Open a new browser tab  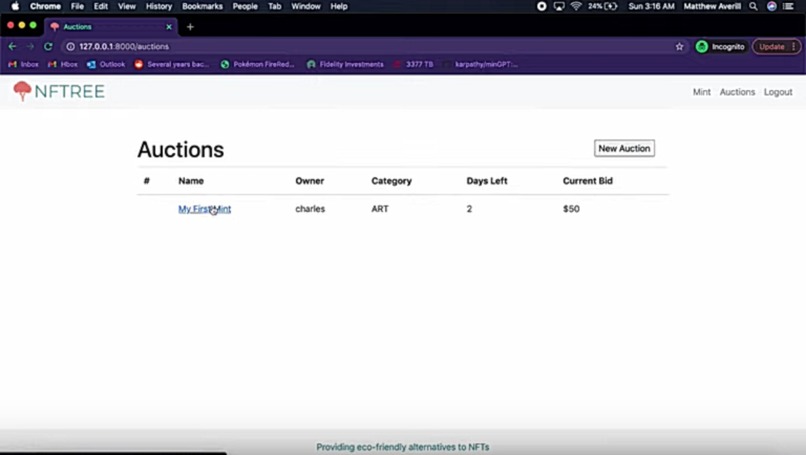pyautogui.click(x=190, y=27)
